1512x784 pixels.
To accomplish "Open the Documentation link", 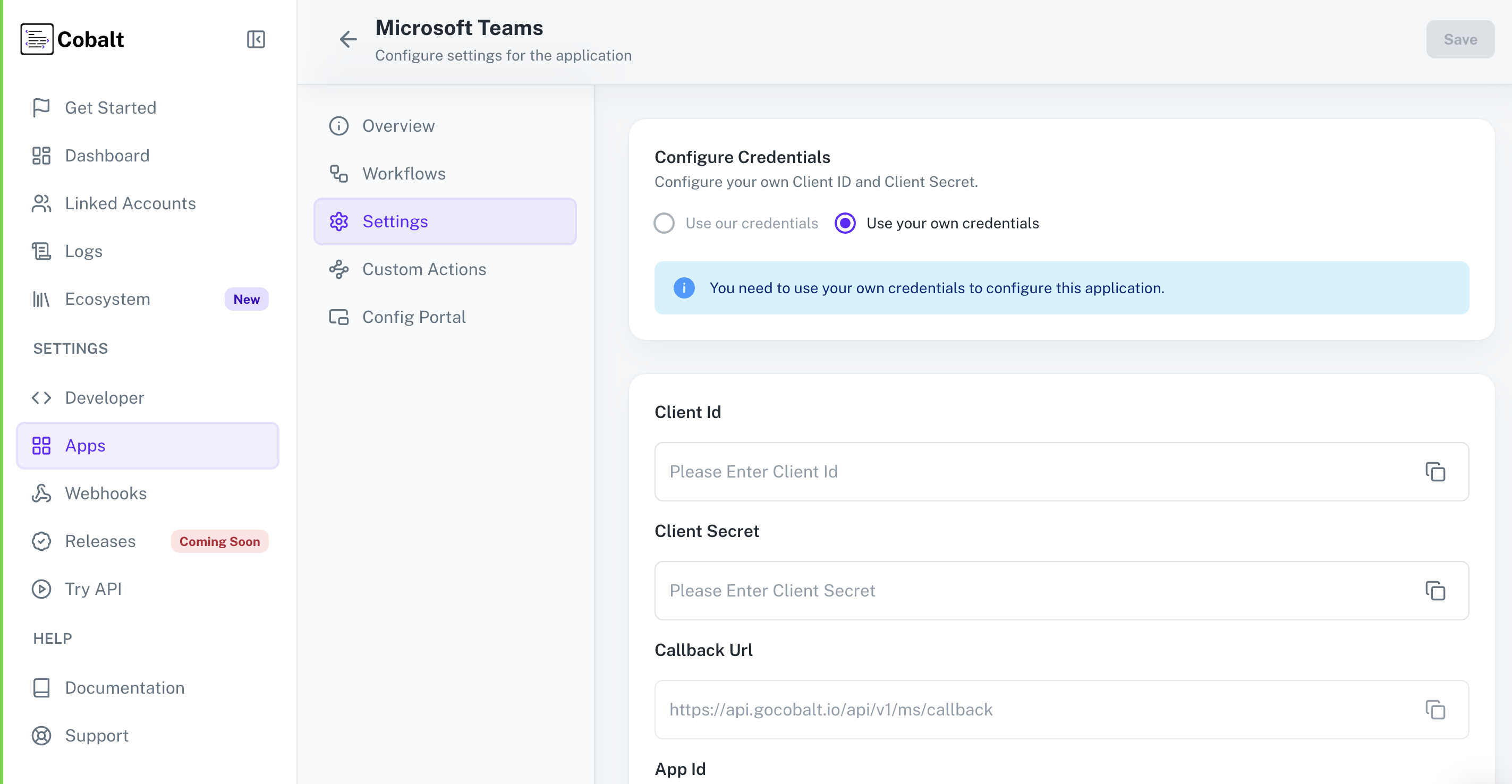I will (124, 687).
